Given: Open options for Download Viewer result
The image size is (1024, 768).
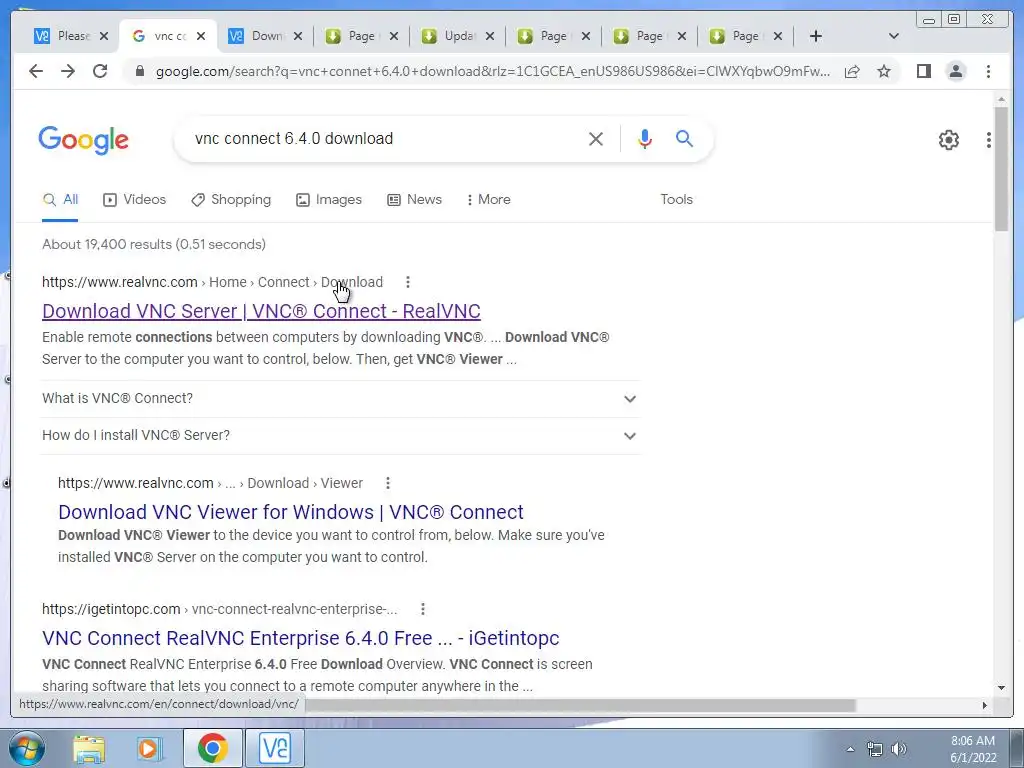Looking at the screenshot, I should 388,483.
